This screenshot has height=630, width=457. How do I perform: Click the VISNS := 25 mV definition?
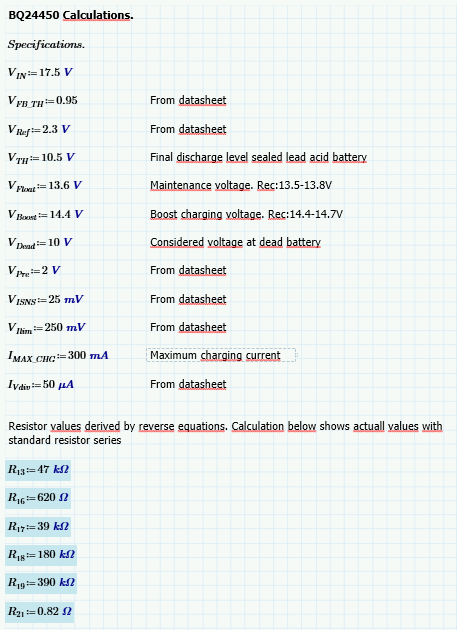45,300
